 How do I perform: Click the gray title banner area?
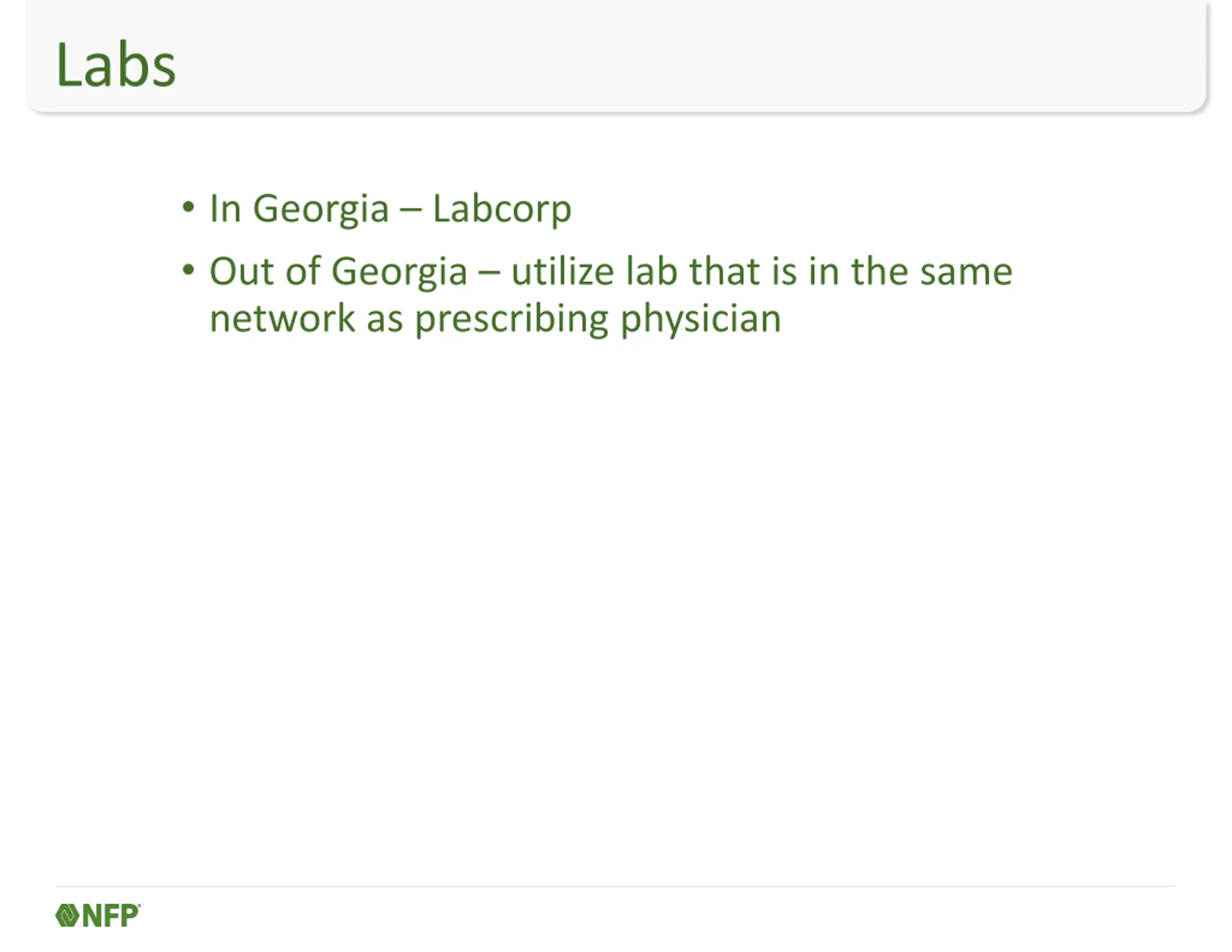pyautogui.click(x=616, y=56)
